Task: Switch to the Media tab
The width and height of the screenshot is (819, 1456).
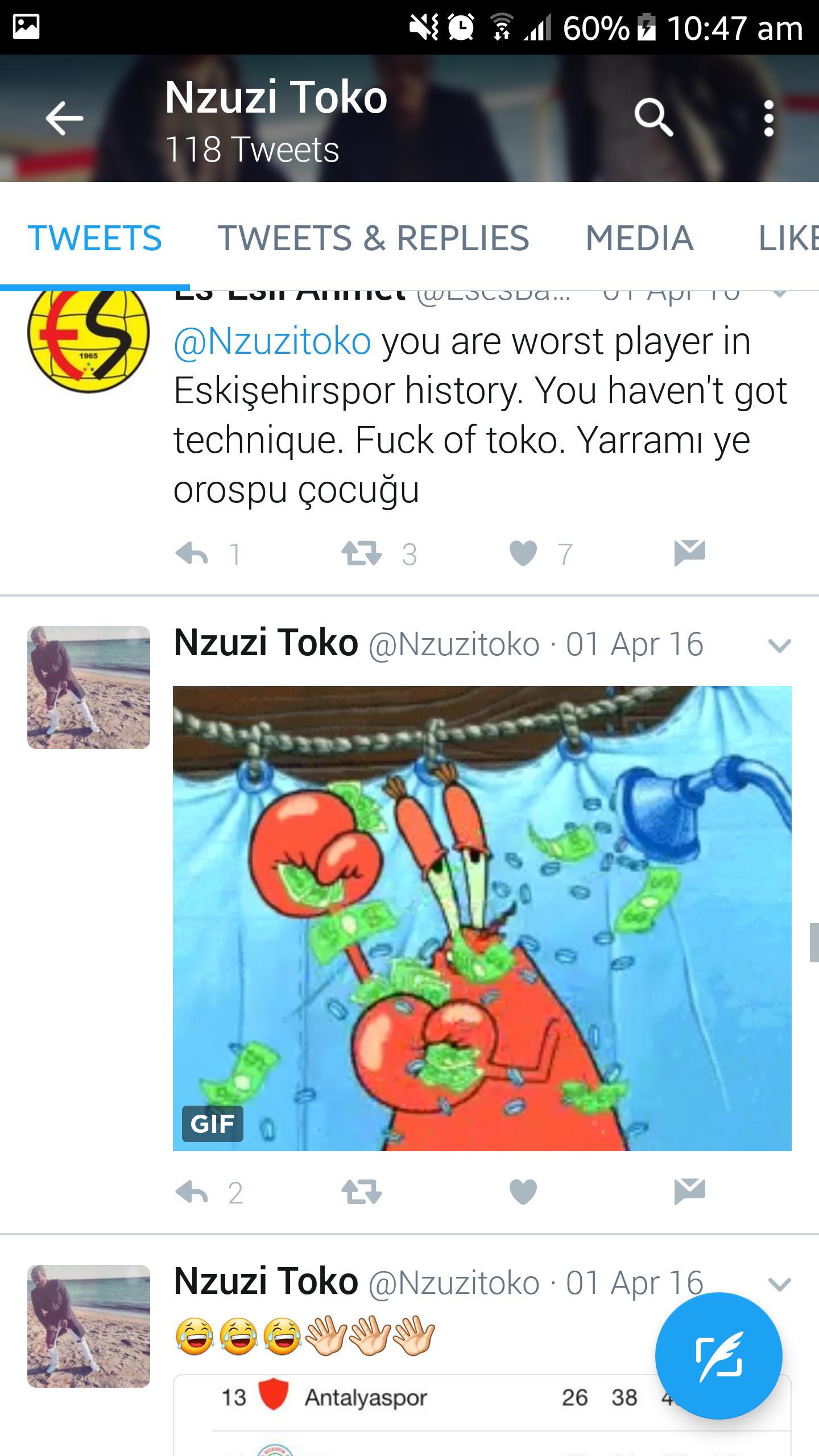Action: pos(640,238)
